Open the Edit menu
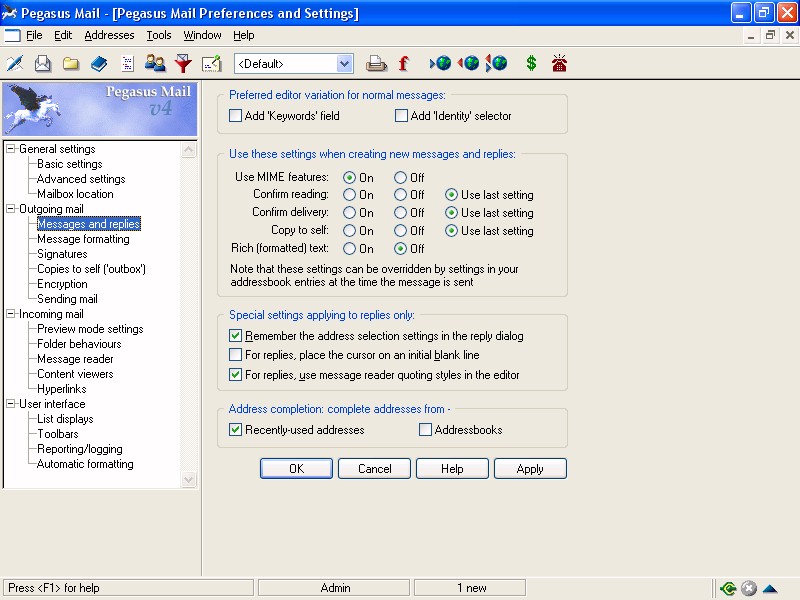This screenshot has height=600, width=800. click(x=63, y=35)
